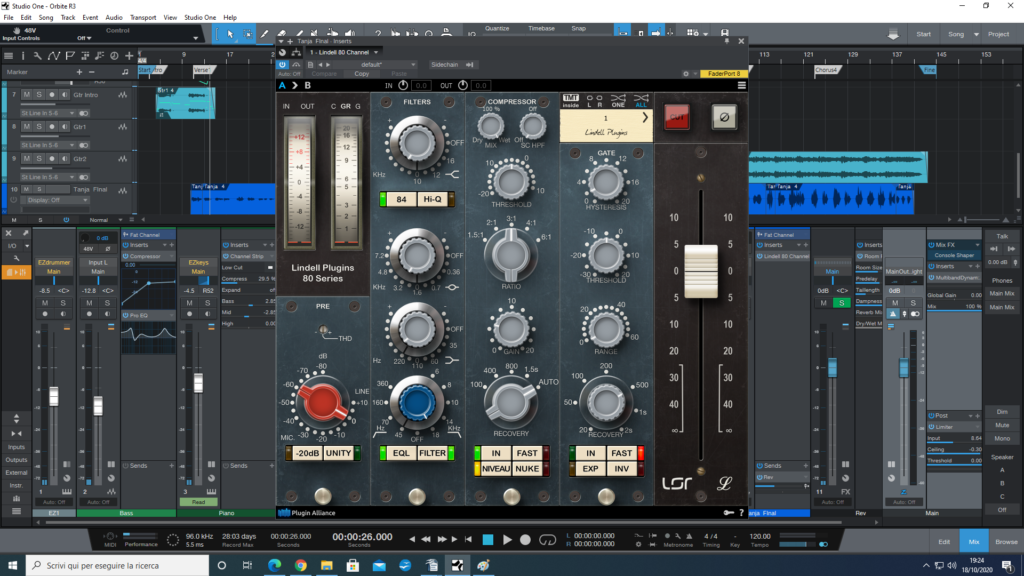The image size is (1024, 576).
Task: Open Chrome from the Windows taskbar
Action: 300,566
